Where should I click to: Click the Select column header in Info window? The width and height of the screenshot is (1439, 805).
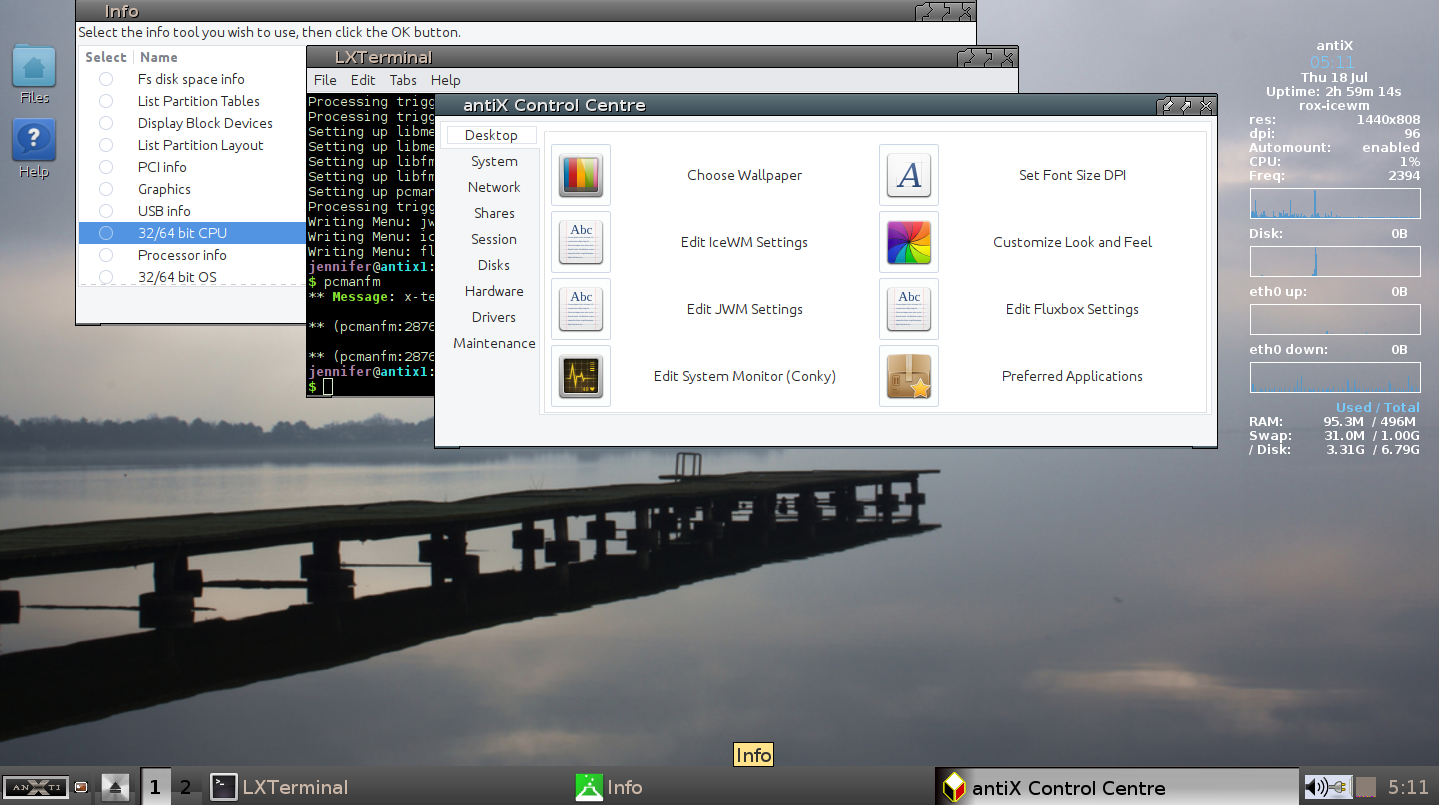click(106, 57)
